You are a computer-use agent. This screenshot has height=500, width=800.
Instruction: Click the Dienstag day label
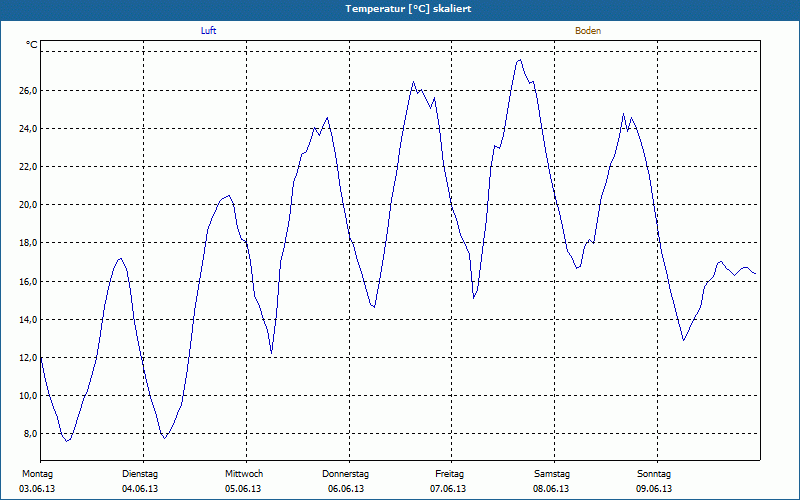coord(140,474)
